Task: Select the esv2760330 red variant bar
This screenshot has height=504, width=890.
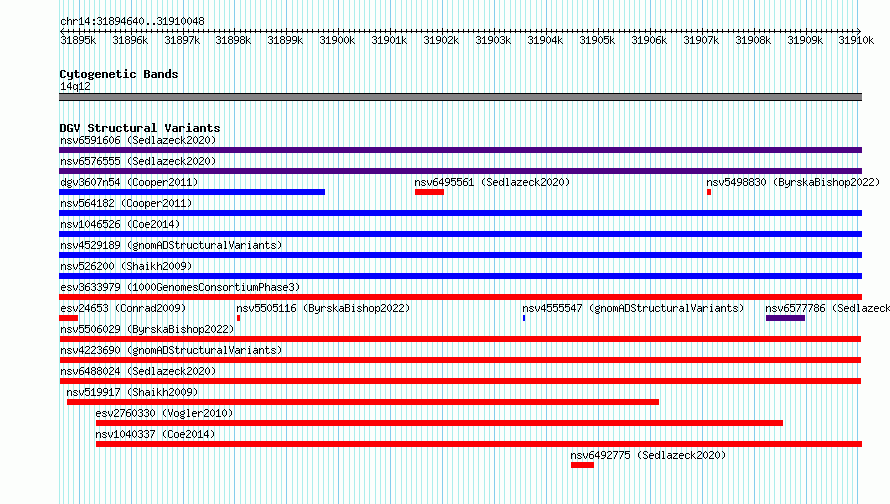Action: 439,423
